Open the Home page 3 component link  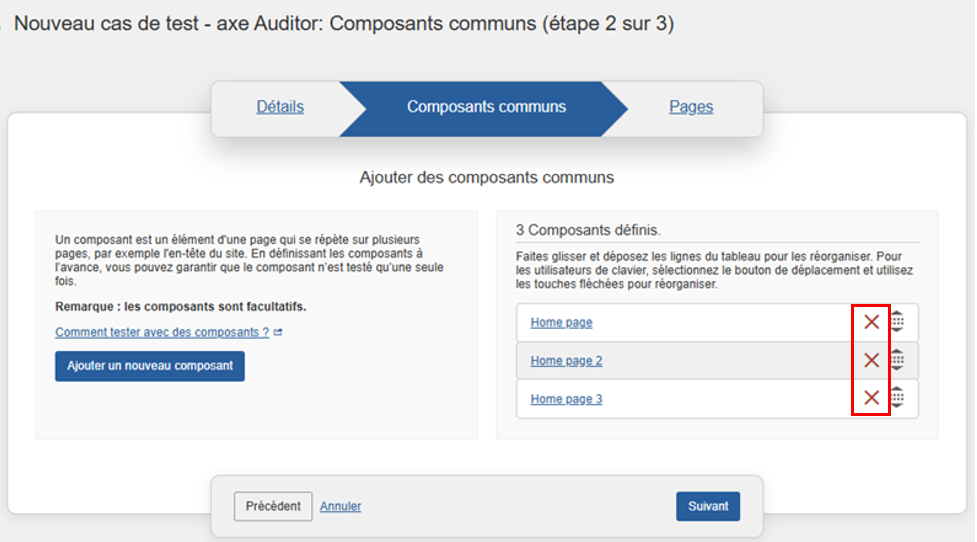click(566, 399)
